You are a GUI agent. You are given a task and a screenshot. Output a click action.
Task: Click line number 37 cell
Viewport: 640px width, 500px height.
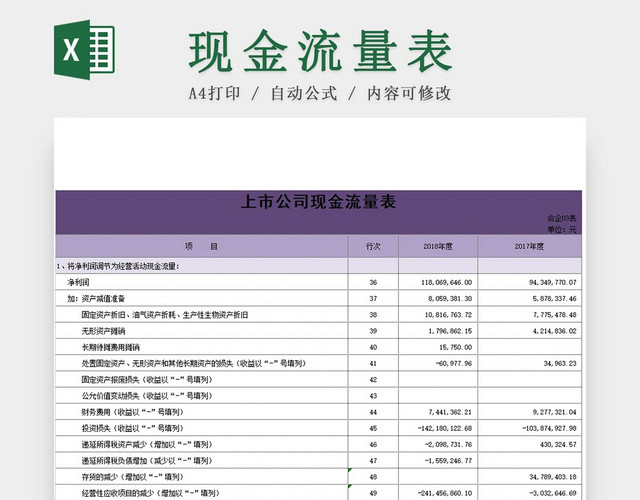click(x=373, y=298)
